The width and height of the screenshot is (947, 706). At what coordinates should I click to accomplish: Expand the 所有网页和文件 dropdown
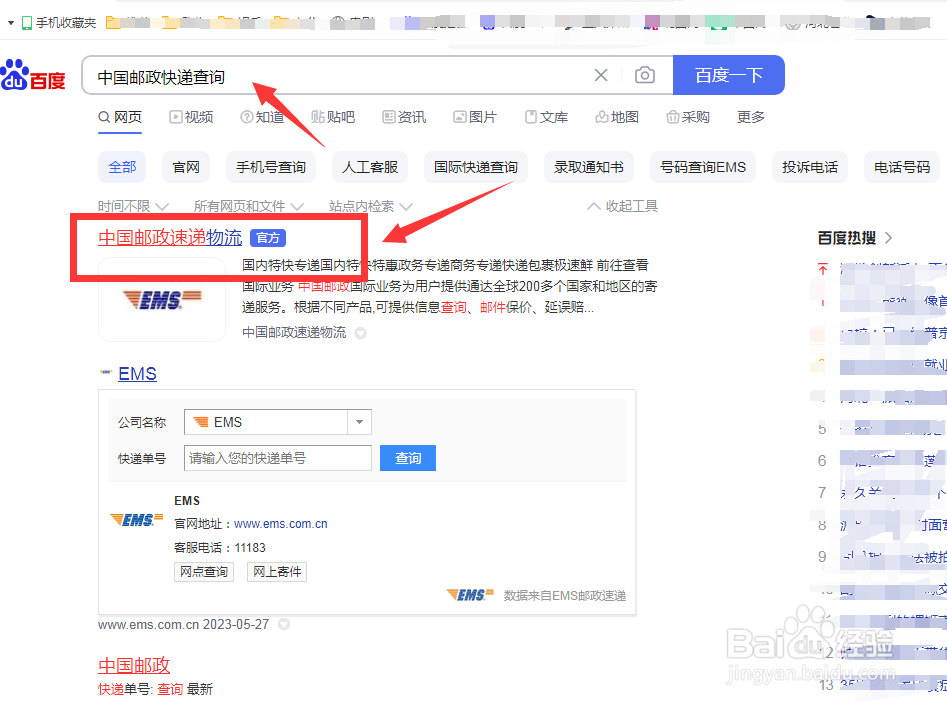[248, 207]
